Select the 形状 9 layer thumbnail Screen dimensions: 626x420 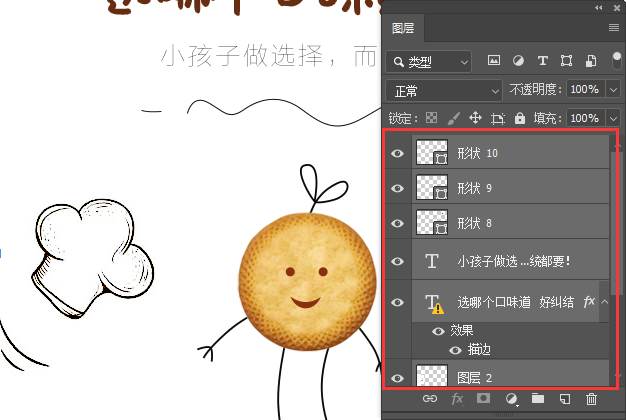click(x=432, y=187)
